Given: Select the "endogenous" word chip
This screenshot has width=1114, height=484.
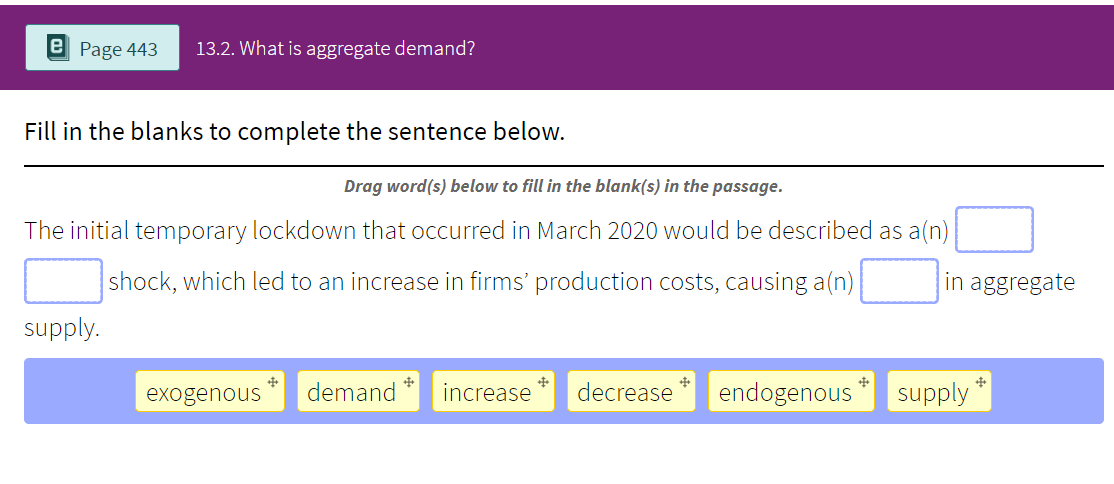Looking at the screenshot, I should point(784,392).
